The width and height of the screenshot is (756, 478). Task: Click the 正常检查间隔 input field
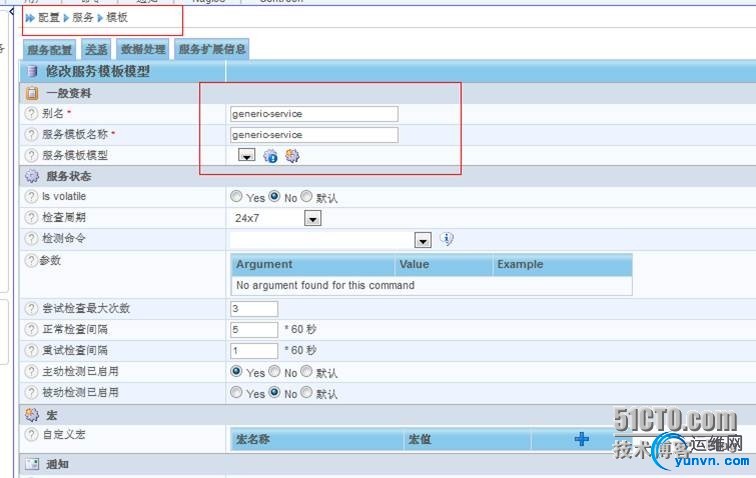[254, 330]
